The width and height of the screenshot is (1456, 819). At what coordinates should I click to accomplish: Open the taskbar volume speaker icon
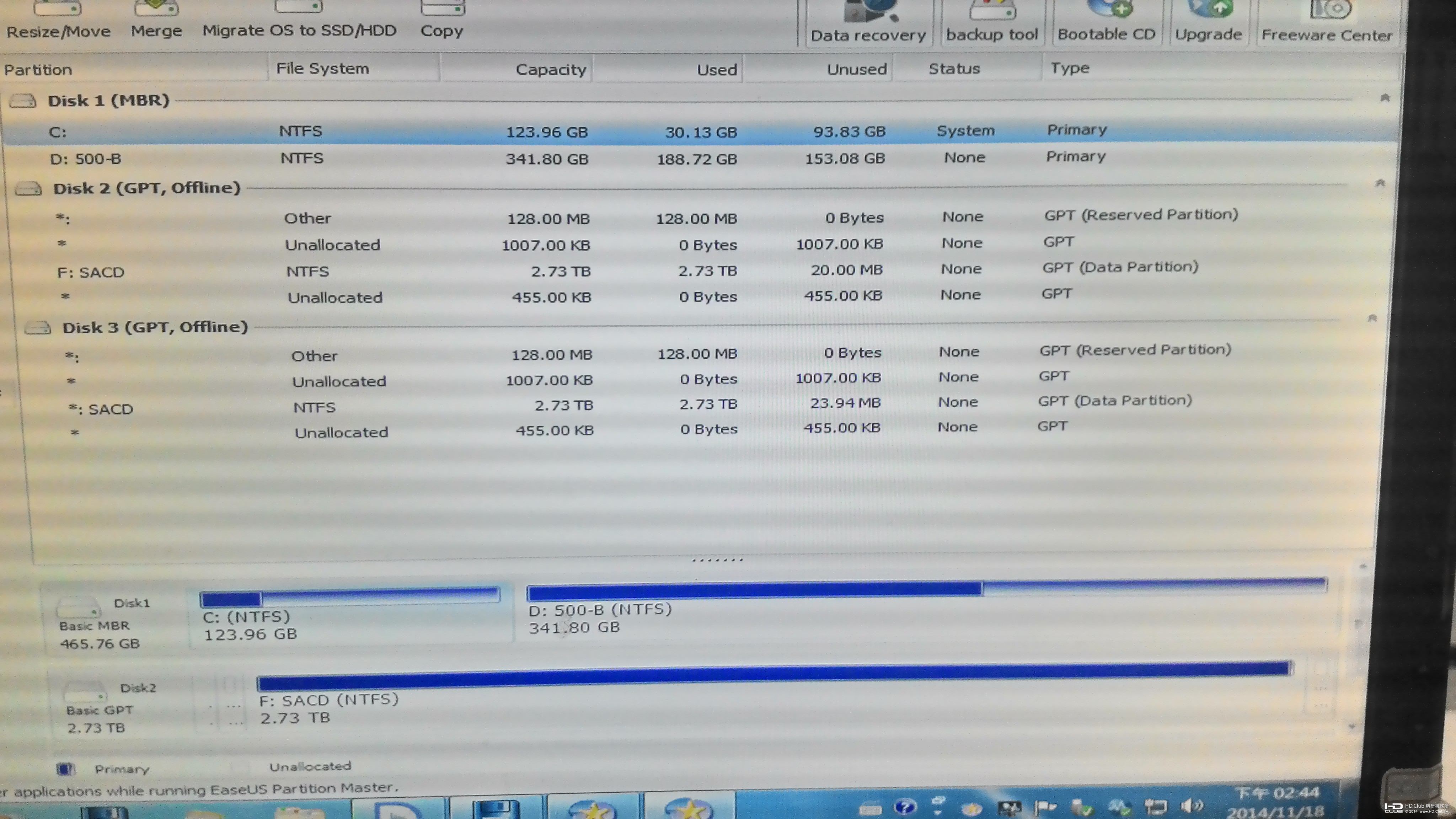point(1192,805)
